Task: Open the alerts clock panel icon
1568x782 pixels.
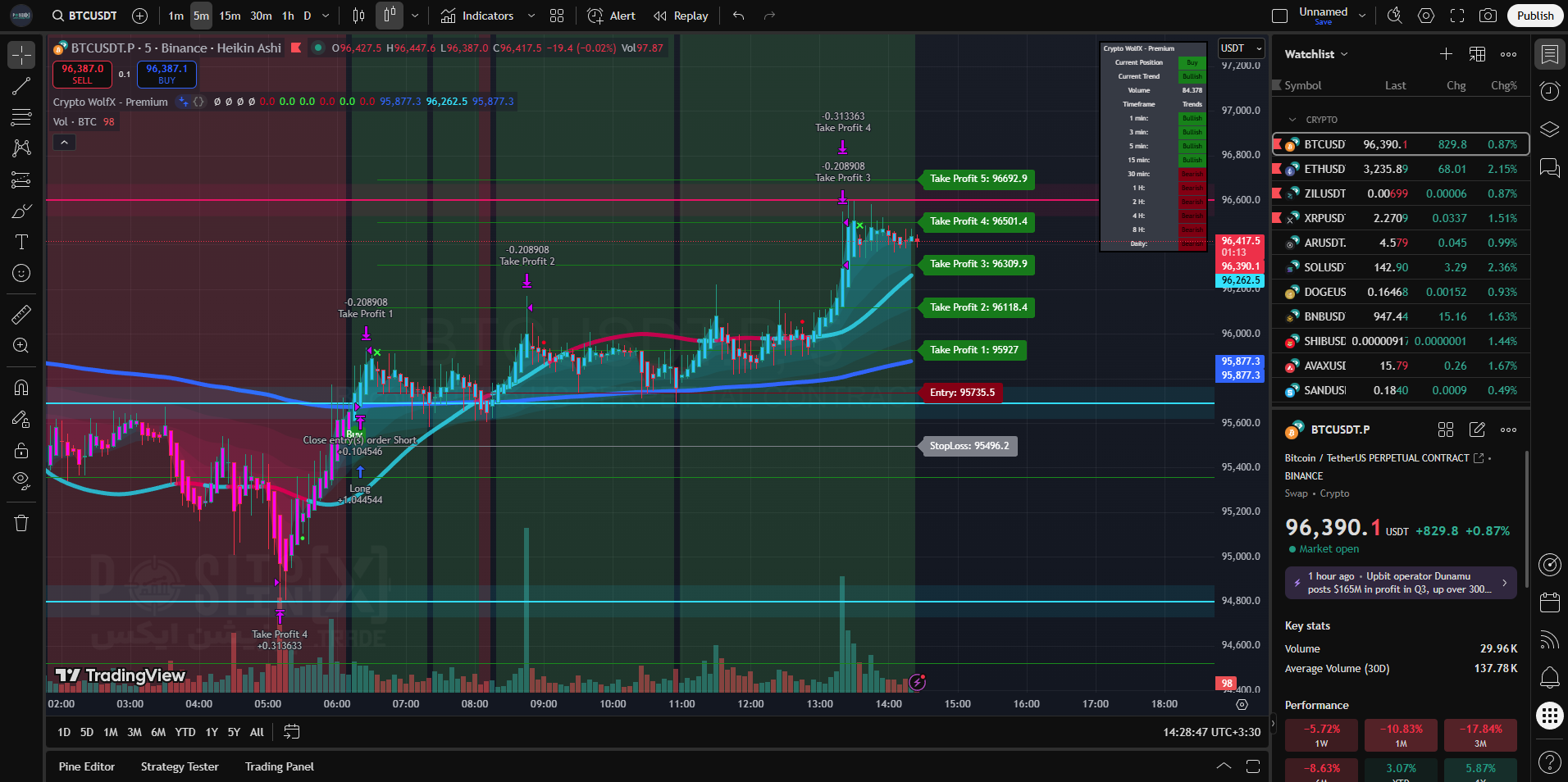Action: coord(1549,91)
